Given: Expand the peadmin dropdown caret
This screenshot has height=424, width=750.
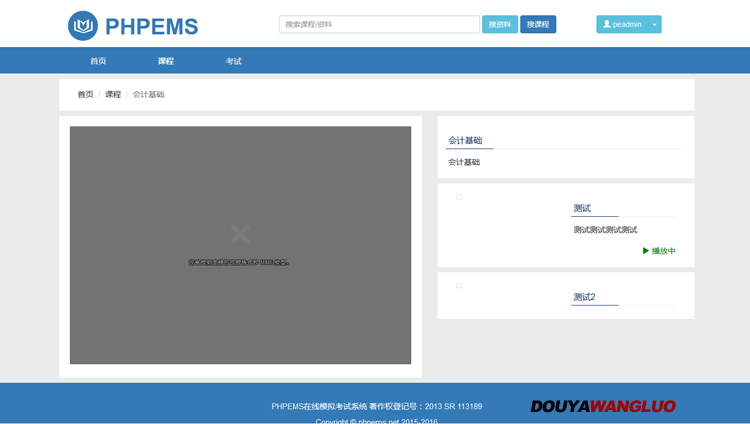Looking at the screenshot, I should 655,24.
